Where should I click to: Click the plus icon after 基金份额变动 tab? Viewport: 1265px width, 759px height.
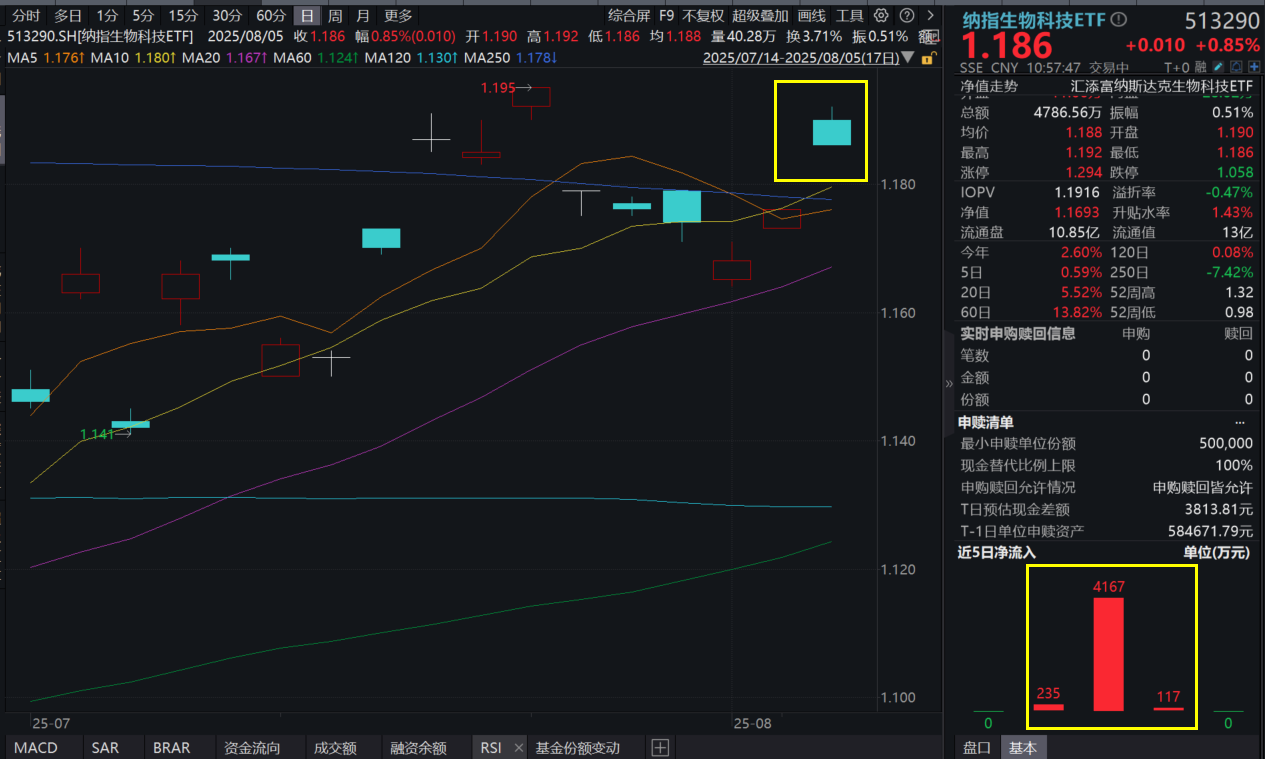(x=659, y=747)
